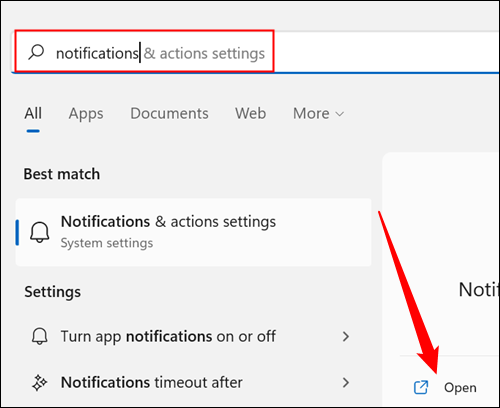Click the external-link icon beside Open
Image resolution: width=500 pixels, height=408 pixels.
click(421, 387)
